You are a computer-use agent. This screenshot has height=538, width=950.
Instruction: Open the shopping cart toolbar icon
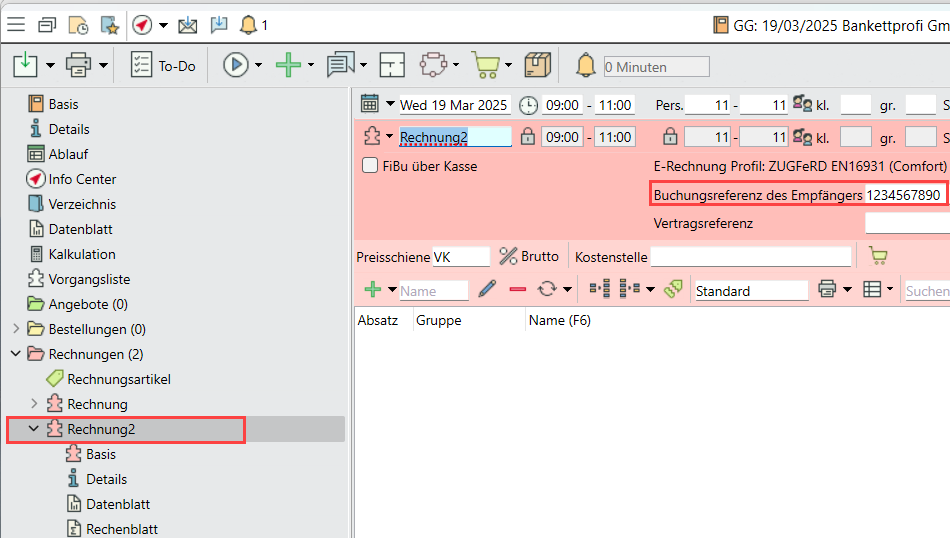click(486, 66)
